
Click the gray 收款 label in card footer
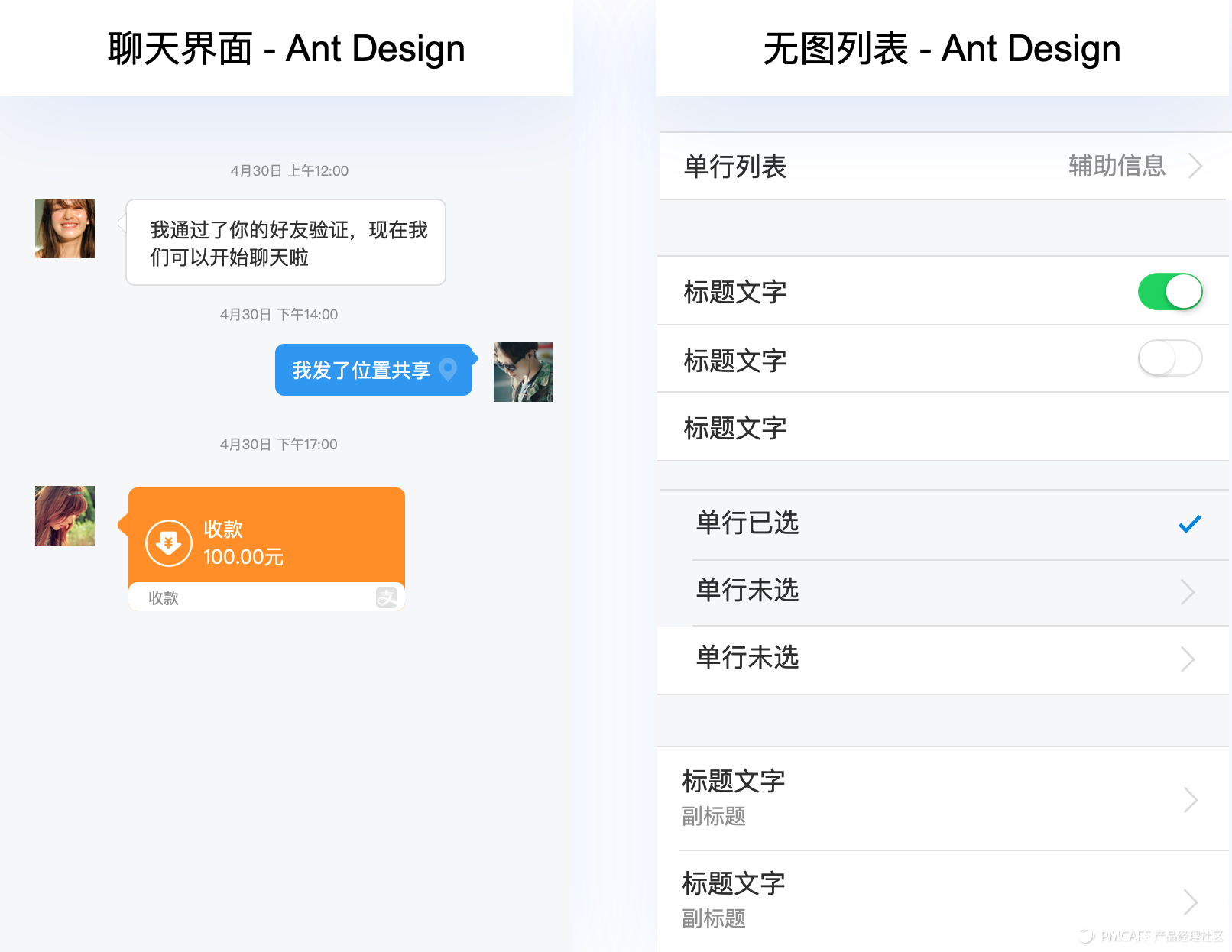[164, 598]
